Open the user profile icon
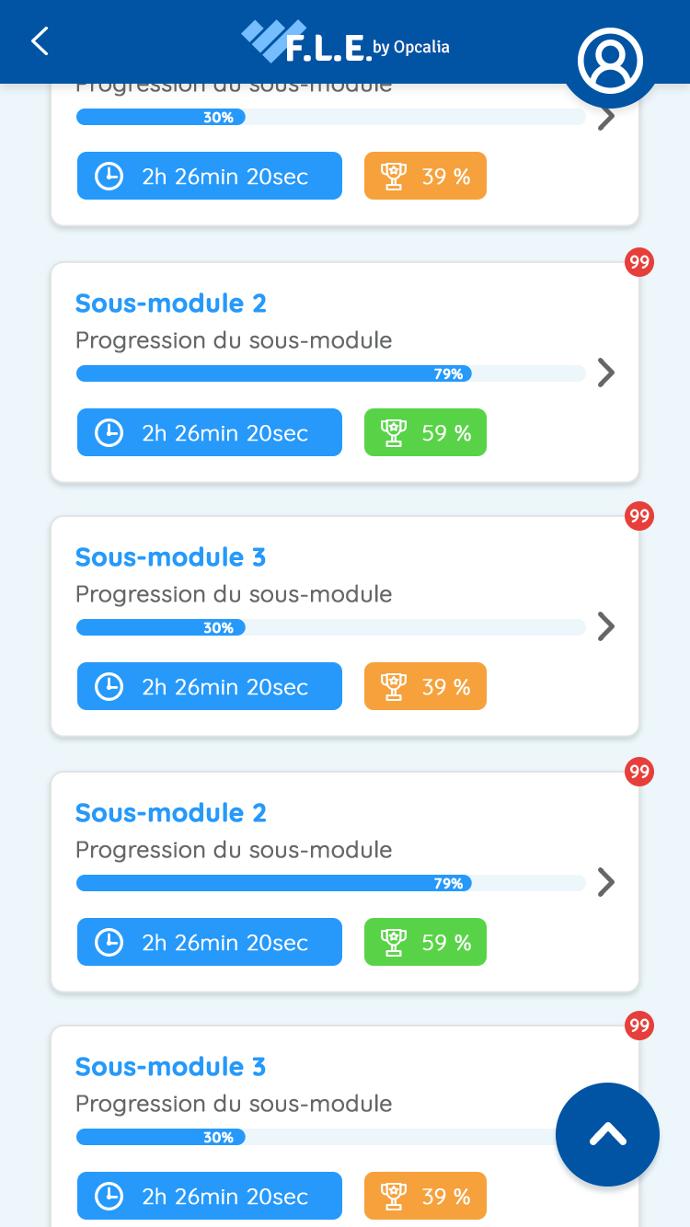Image resolution: width=690 pixels, height=1227 pixels. pyautogui.click(x=610, y=60)
